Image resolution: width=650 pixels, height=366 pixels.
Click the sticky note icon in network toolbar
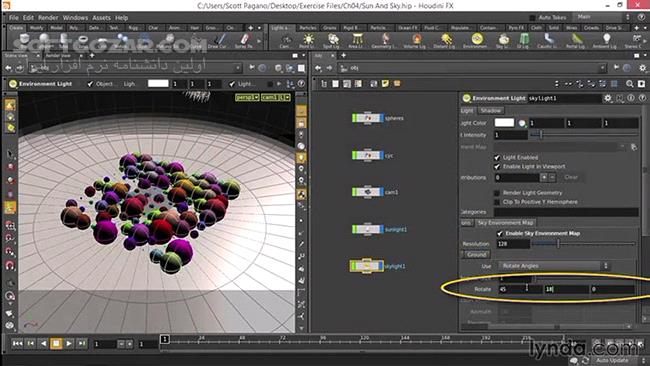click(x=386, y=84)
